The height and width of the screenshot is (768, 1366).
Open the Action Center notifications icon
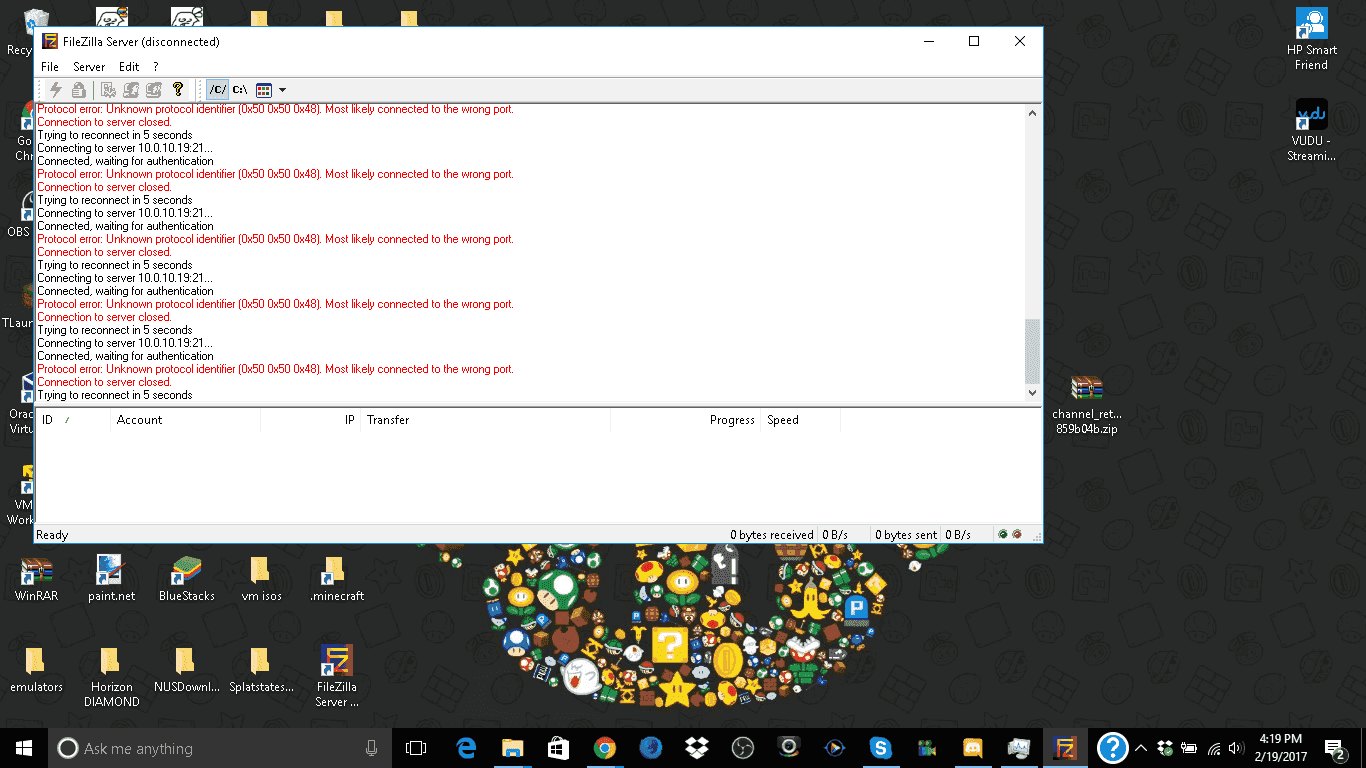[1334, 748]
